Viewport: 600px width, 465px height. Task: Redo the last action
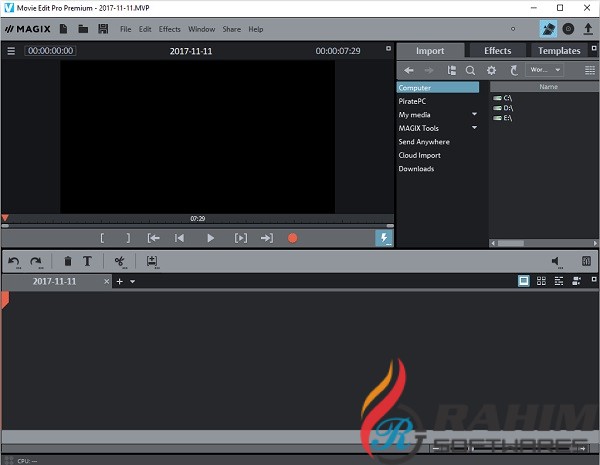point(36,262)
